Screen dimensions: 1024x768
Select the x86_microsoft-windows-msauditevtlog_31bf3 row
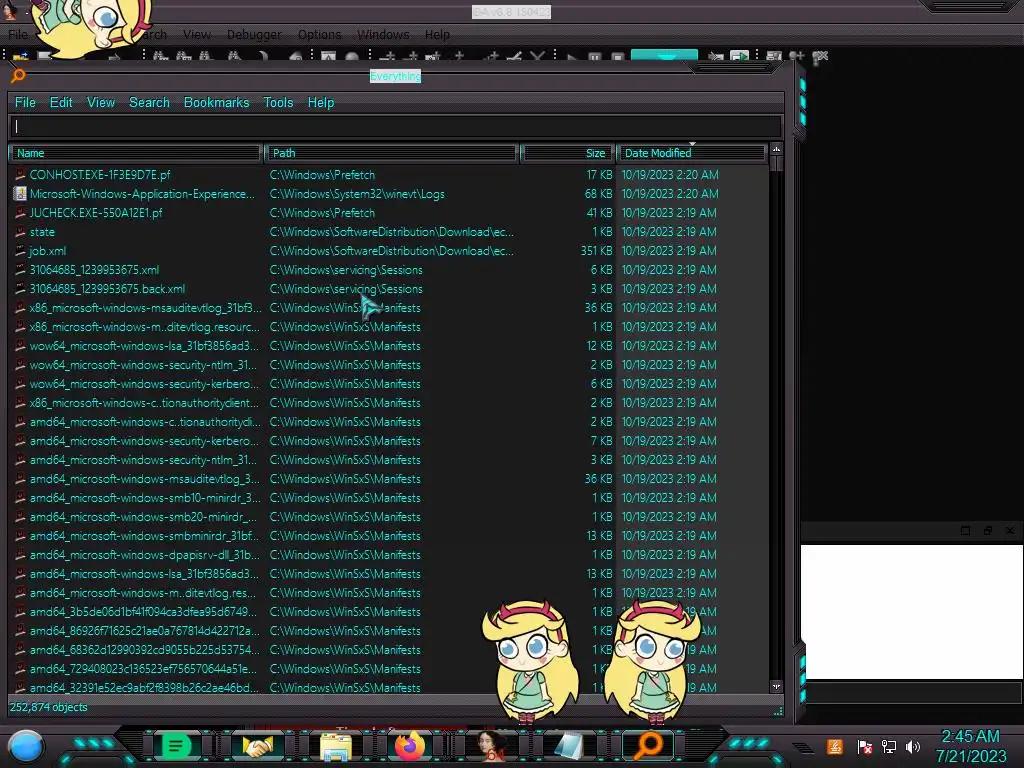(x=389, y=308)
